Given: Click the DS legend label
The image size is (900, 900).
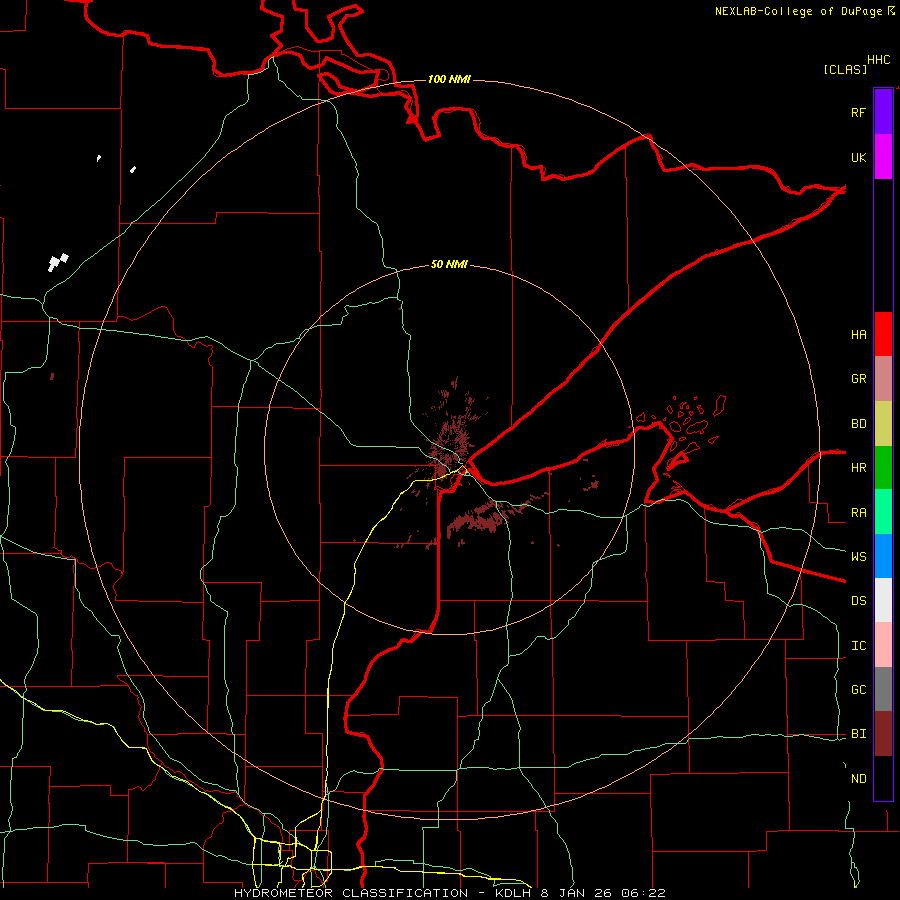Looking at the screenshot, I should [x=858, y=601].
